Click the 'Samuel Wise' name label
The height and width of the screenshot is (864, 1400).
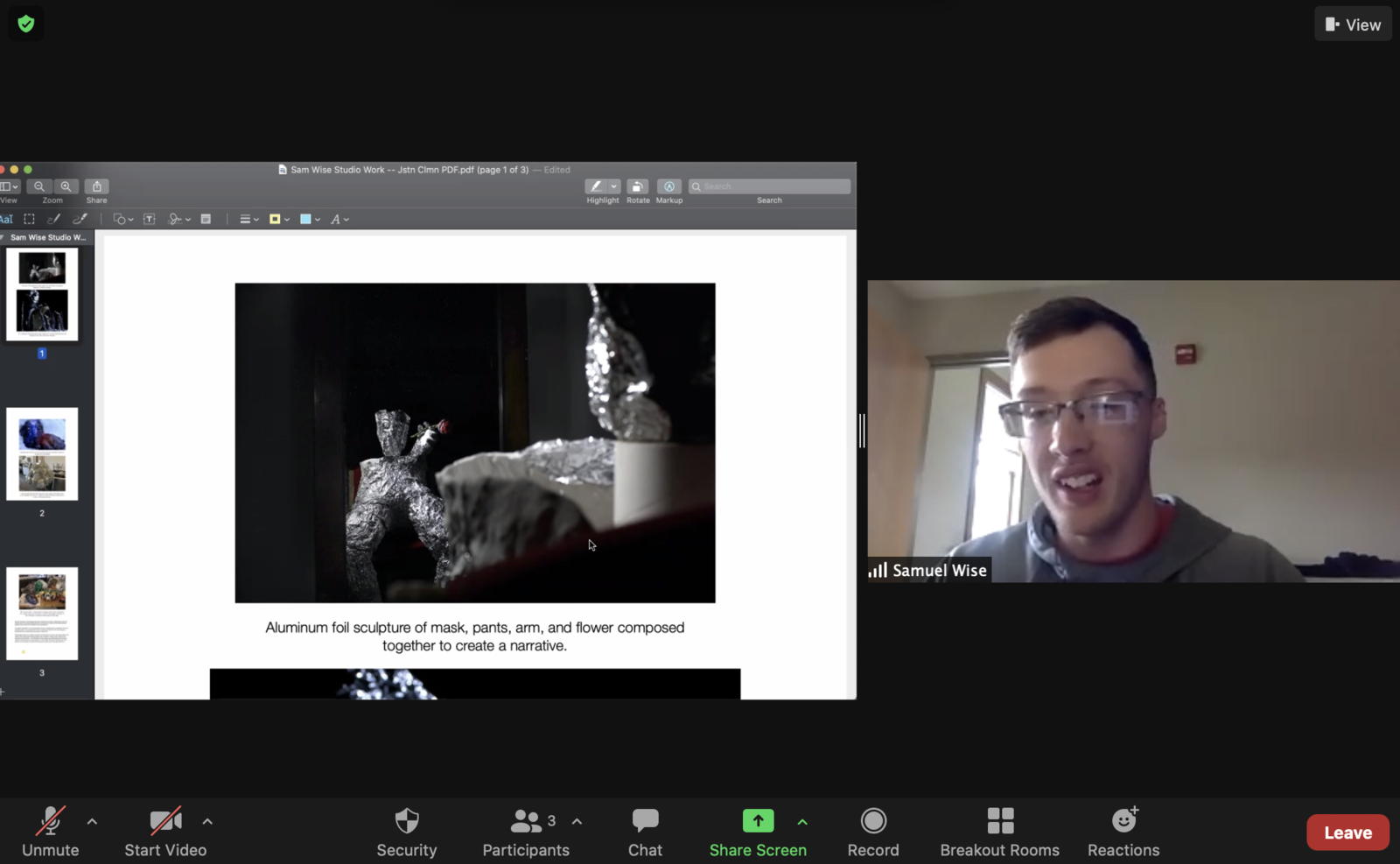point(940,571)
